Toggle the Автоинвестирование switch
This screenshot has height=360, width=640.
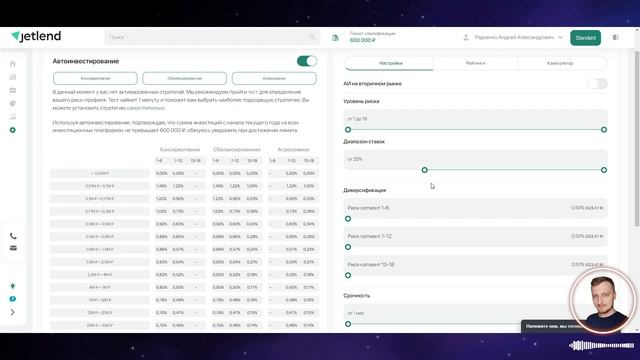point(307,61)
